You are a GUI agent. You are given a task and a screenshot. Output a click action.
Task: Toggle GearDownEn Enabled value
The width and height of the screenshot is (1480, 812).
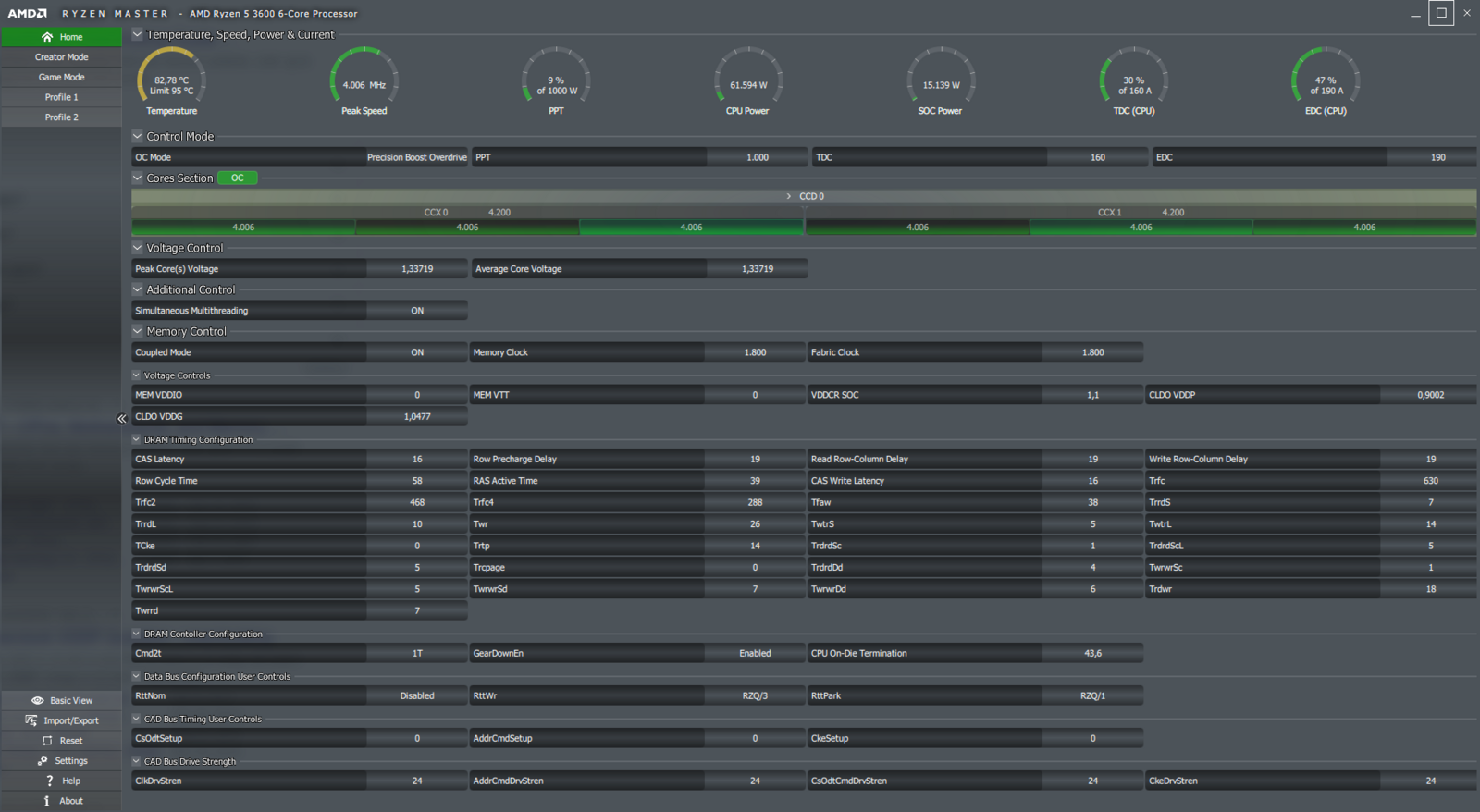click(755, 653)
